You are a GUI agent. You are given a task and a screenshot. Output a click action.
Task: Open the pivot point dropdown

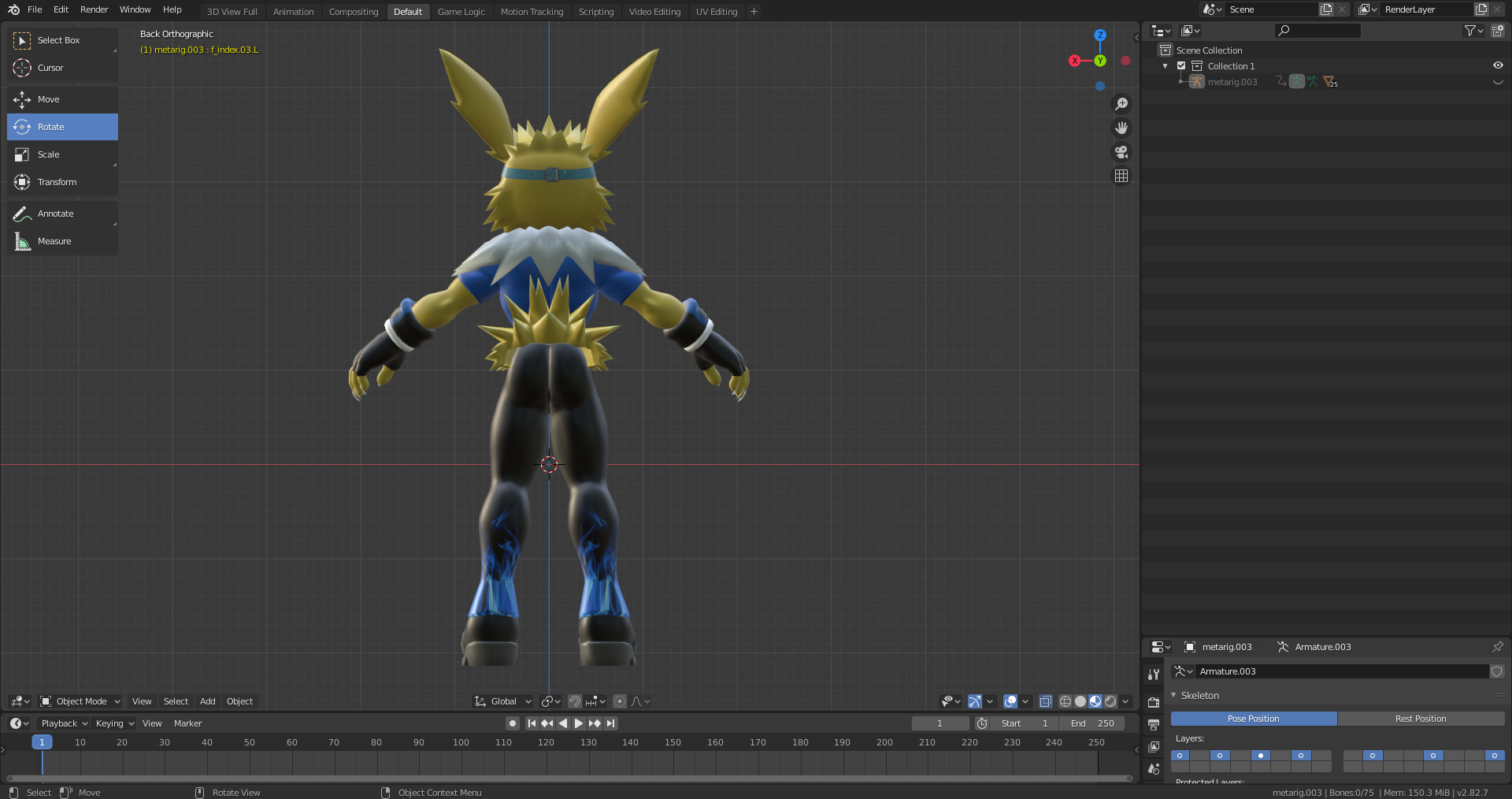pyautogui.click(x=551, y=701)
